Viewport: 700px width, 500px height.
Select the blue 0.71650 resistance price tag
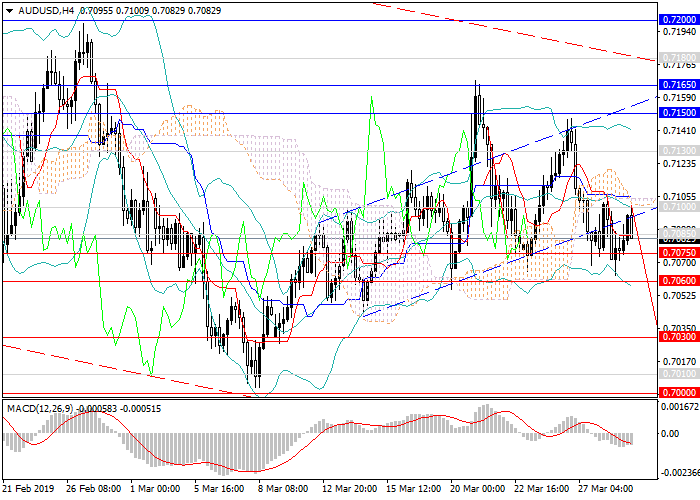coord(677,87)
